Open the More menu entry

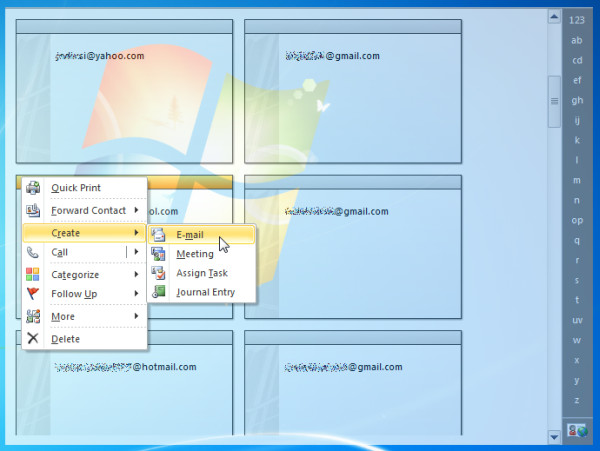pyautogui.click(x=85, y=317)
